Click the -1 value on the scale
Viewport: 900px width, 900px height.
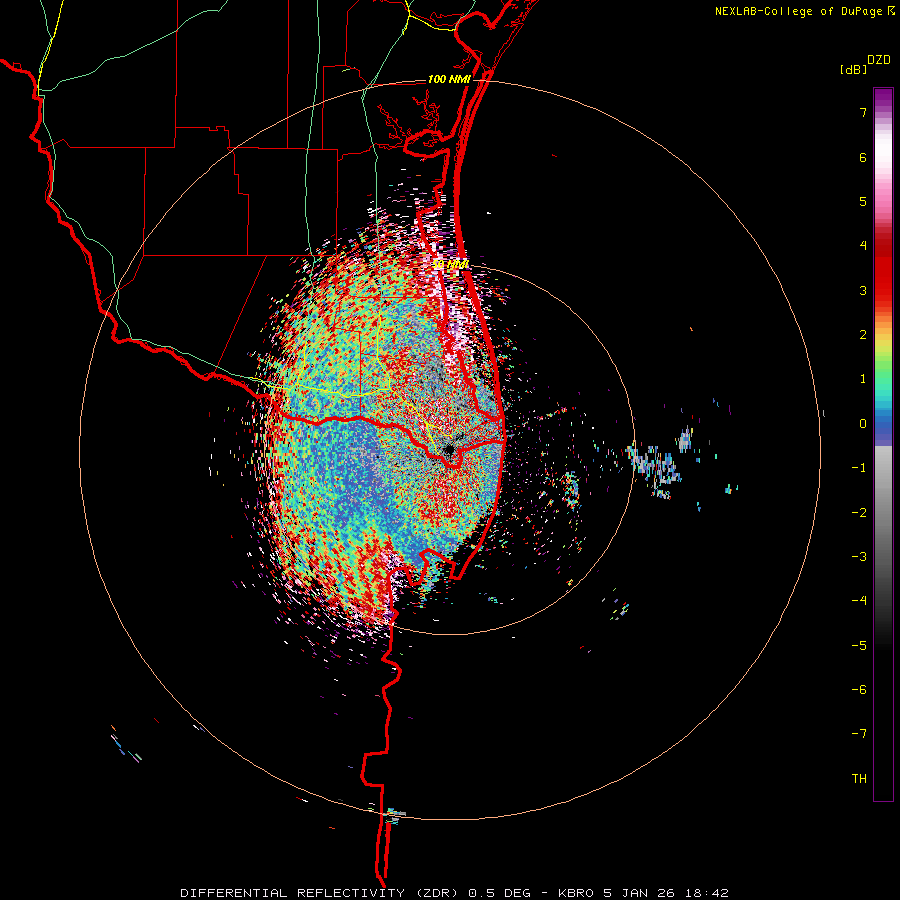(859, 468)
